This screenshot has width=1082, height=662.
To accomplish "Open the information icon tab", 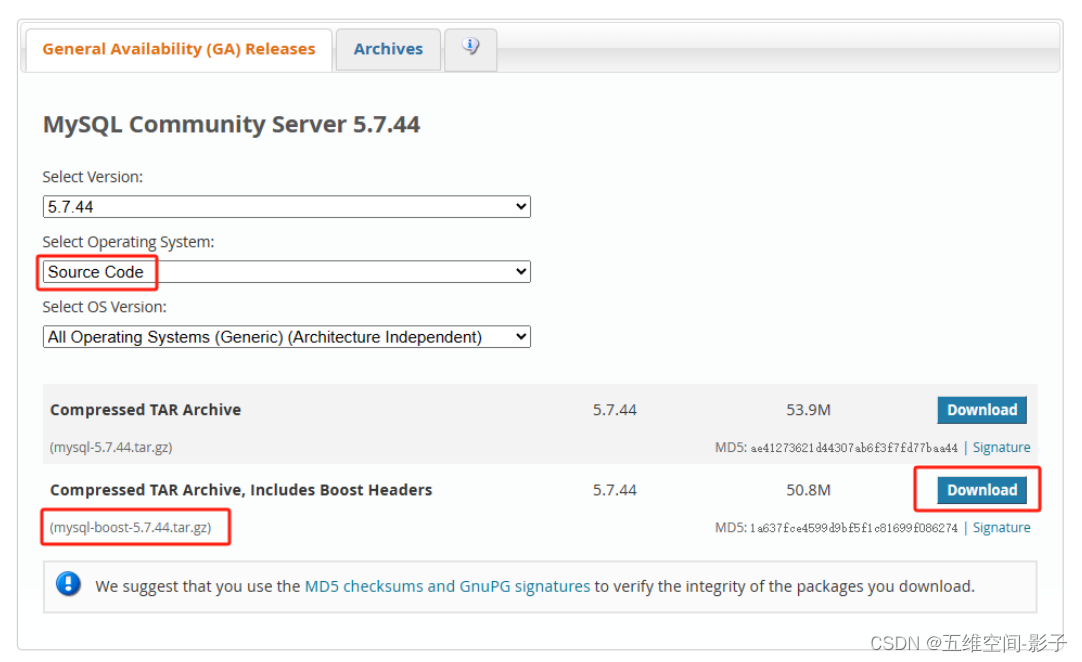I will coord(471,48).
